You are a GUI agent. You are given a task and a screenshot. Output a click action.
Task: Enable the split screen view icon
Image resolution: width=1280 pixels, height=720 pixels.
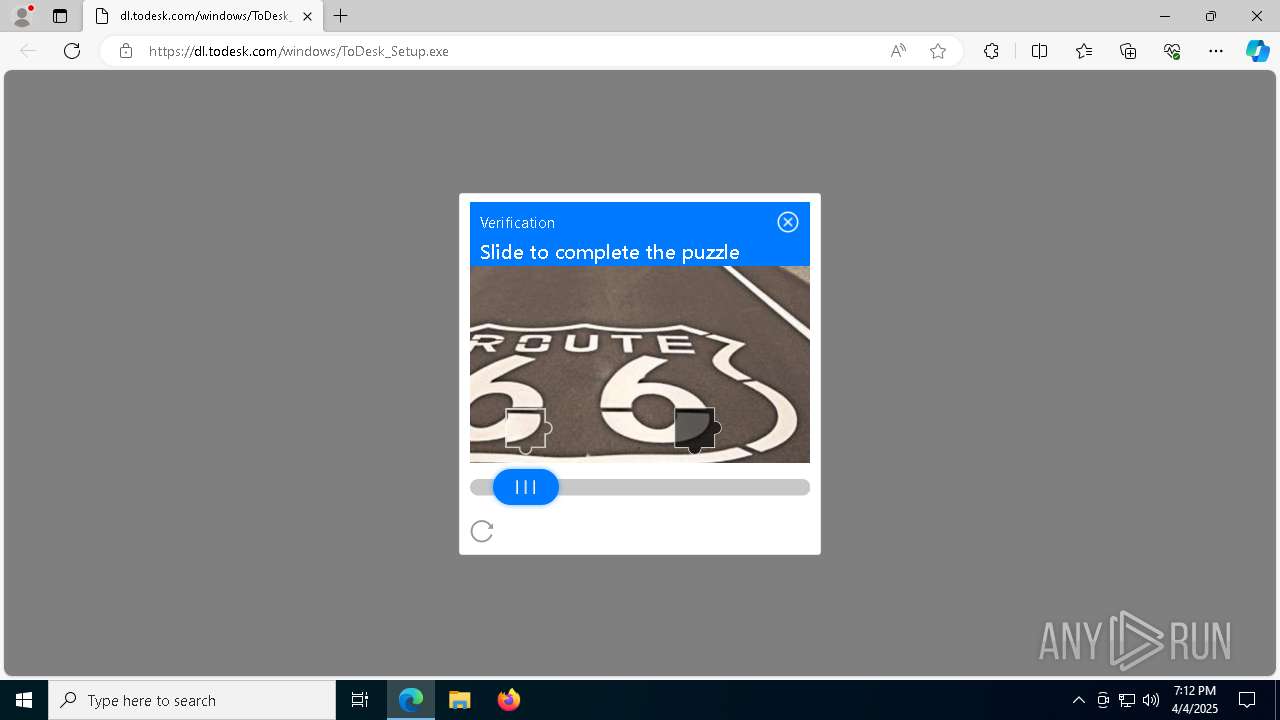(x=1039, y=51)
